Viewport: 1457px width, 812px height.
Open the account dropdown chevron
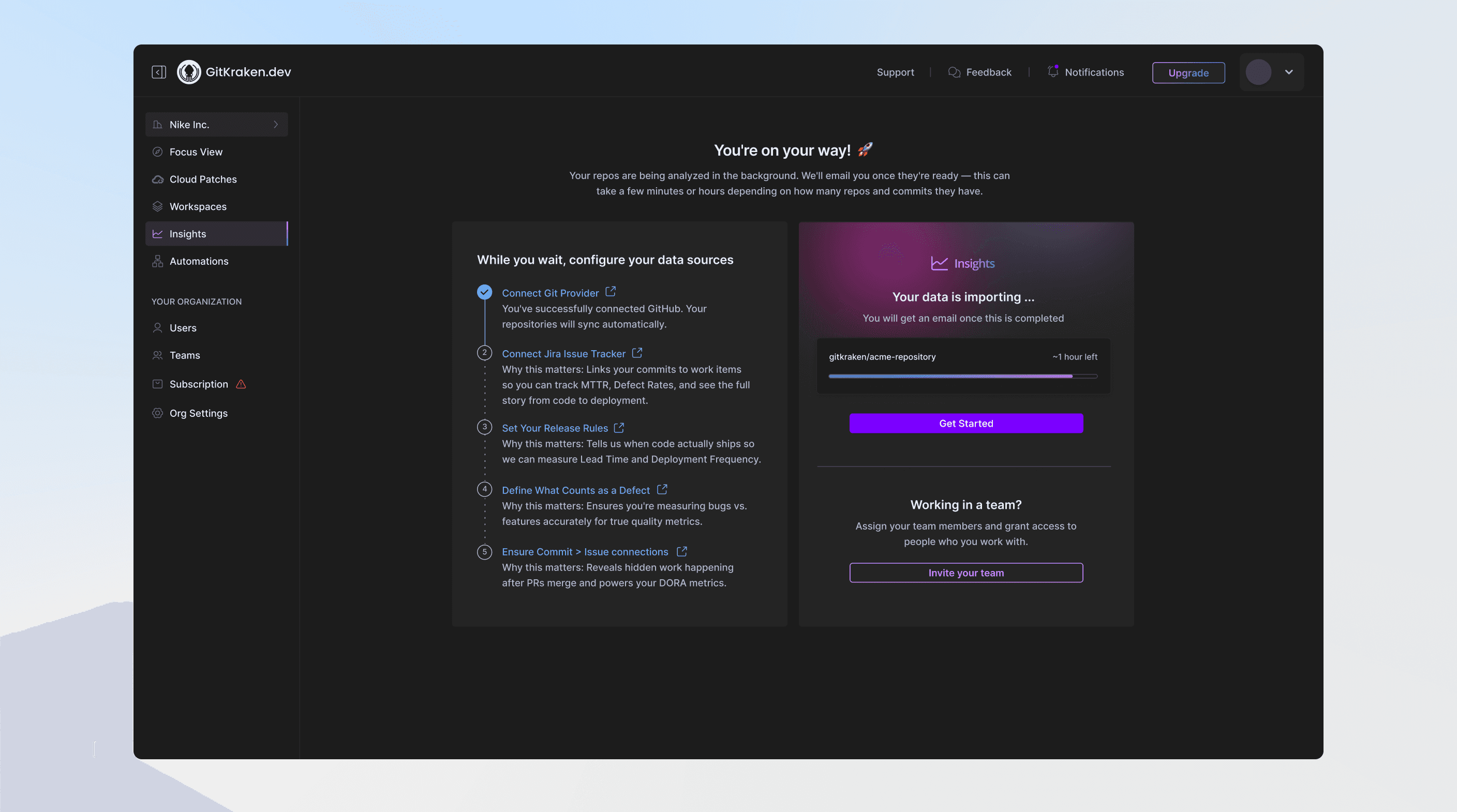tap(1289, 72)
